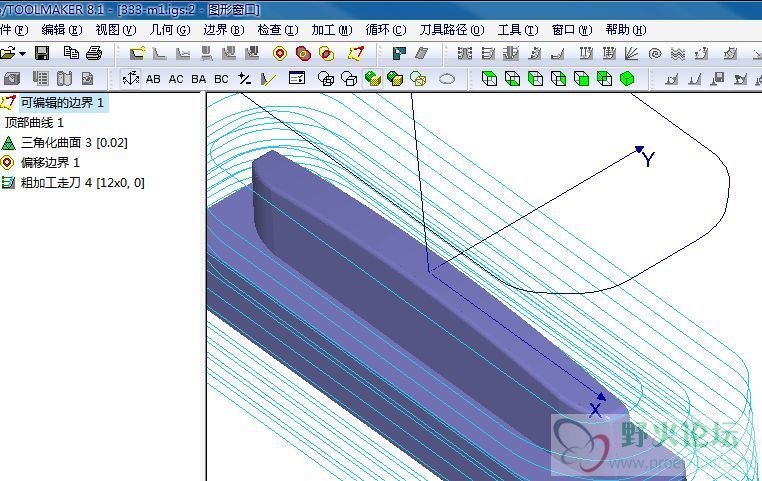The image size is (762, 481).
Task: Toggle the shaded green-yellow solids display
Action: [x=373, y=78]
